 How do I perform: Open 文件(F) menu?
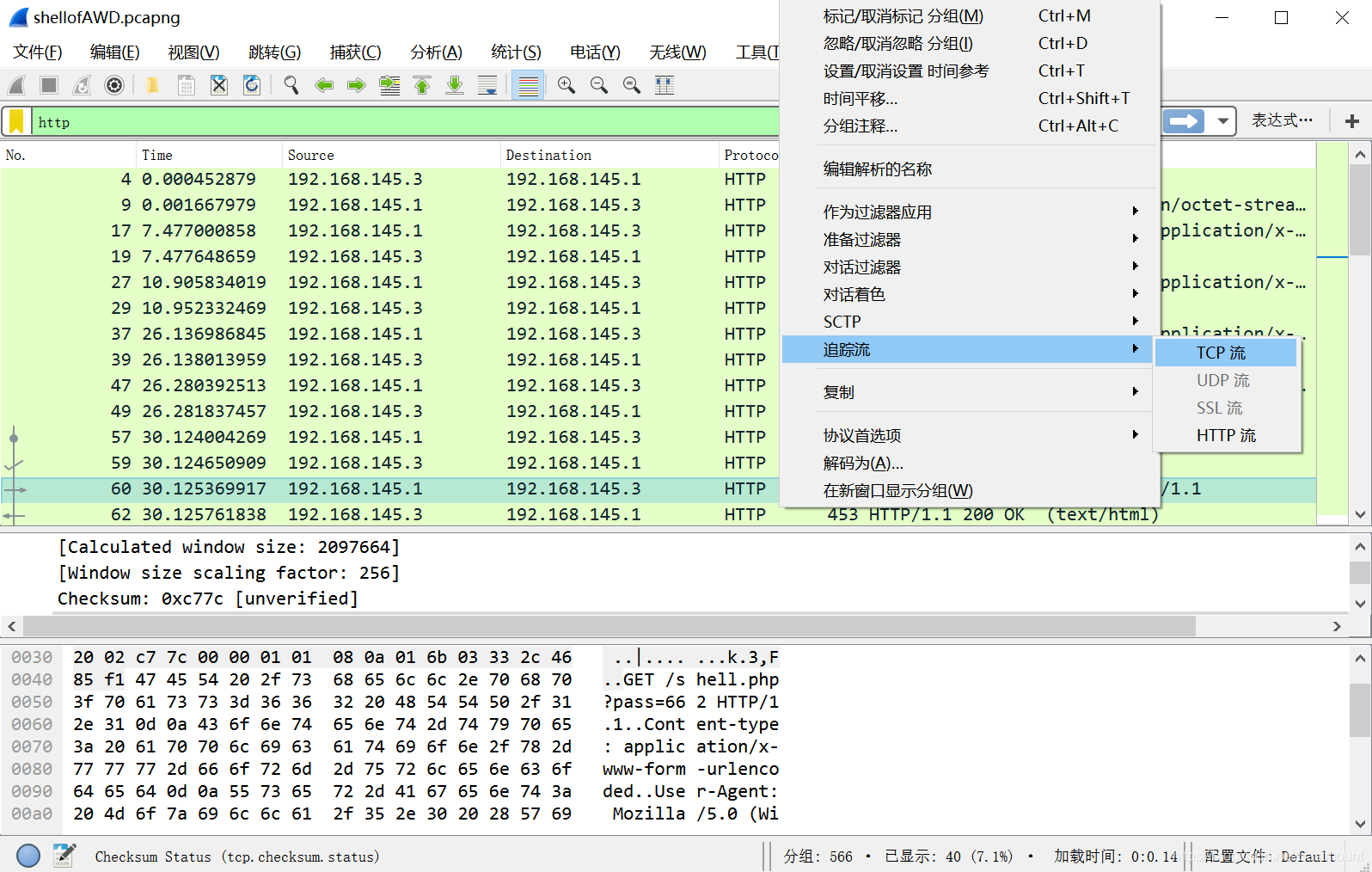(x=38, y=52)
